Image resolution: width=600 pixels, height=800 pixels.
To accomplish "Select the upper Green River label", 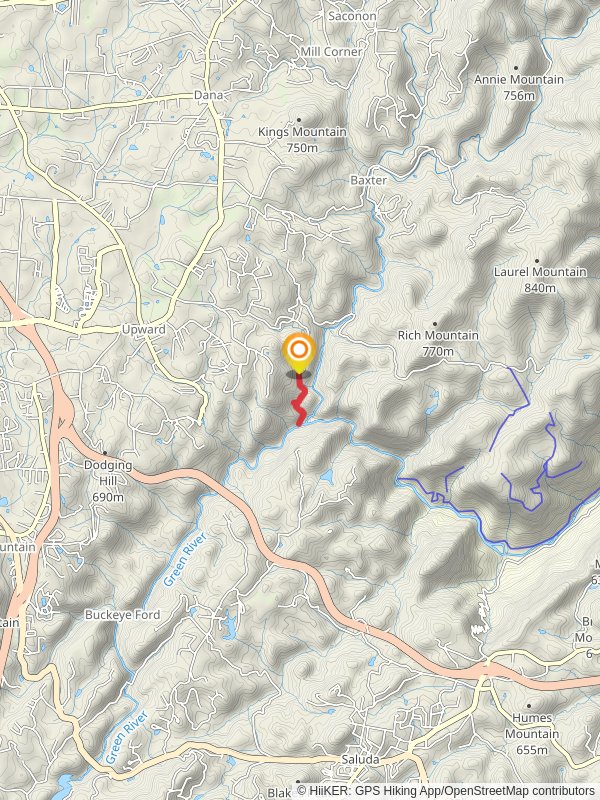I will coord(185,559).
